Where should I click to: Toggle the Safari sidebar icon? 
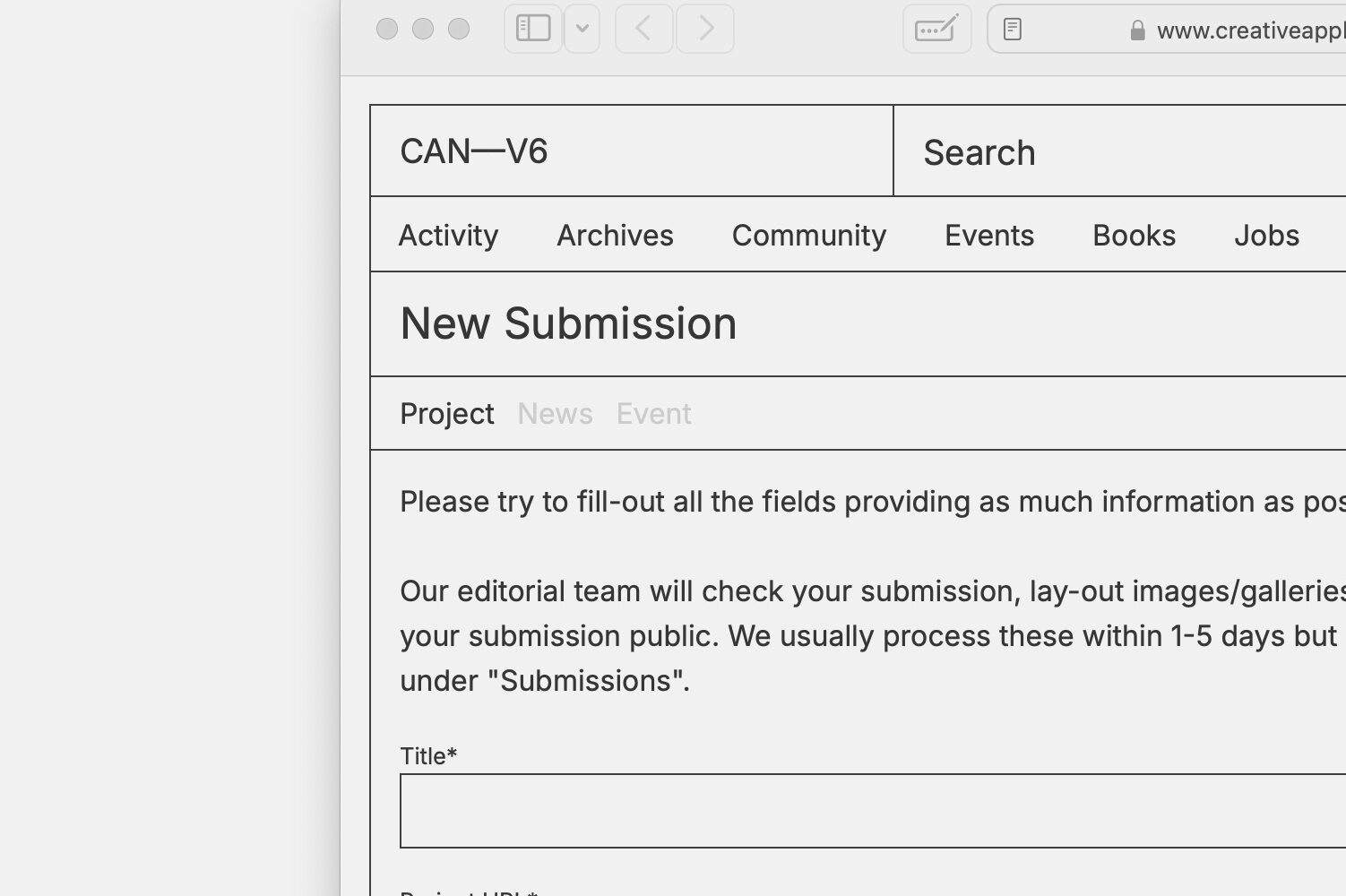533,29
